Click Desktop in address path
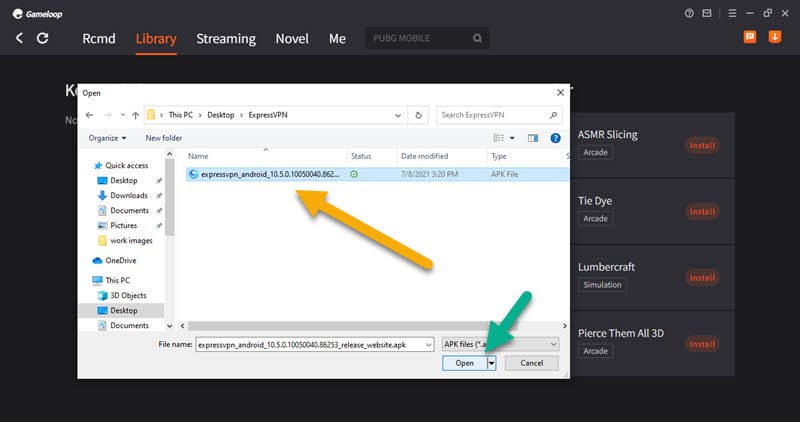The height and width of the screenshot is (422, 800). tap(220, 115)
